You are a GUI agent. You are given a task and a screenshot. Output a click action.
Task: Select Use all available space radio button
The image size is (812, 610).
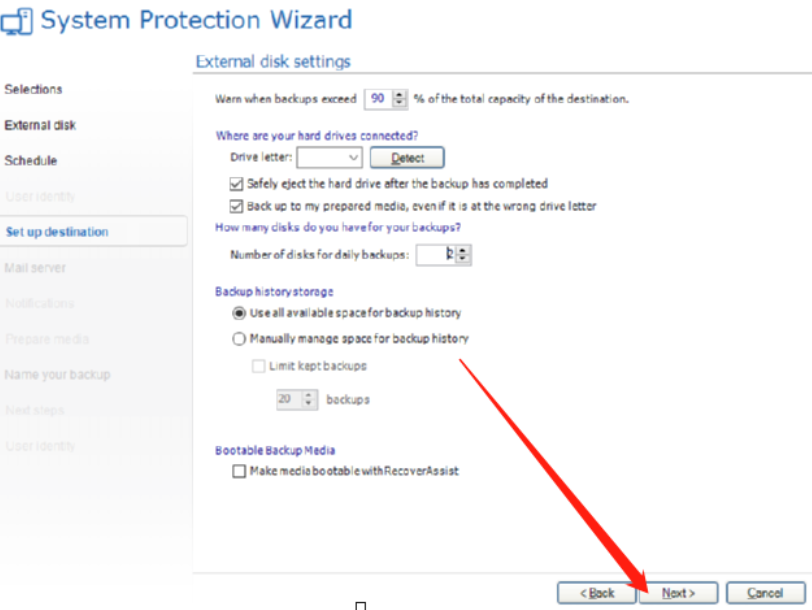pyautogui.click(x=239, y=313)
